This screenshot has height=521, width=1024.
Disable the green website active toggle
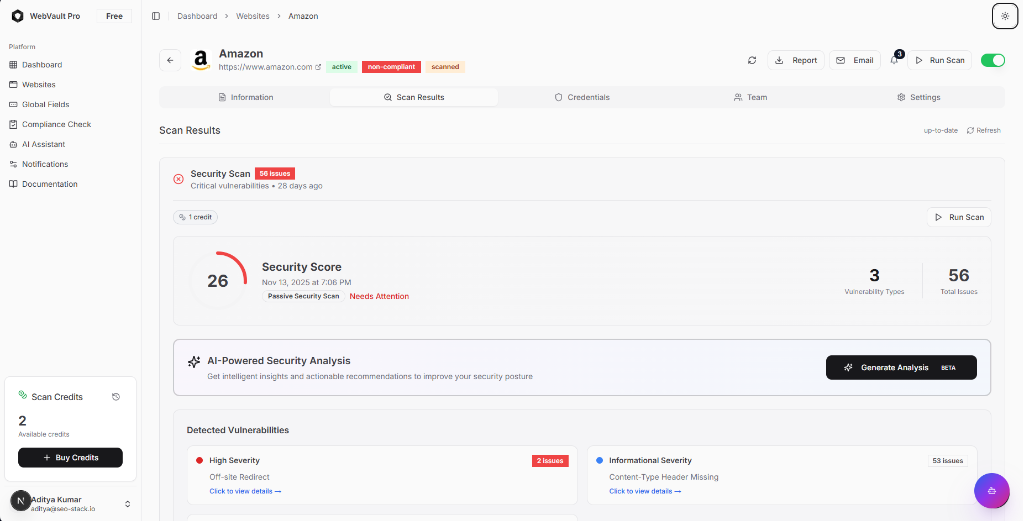[992, 60]
